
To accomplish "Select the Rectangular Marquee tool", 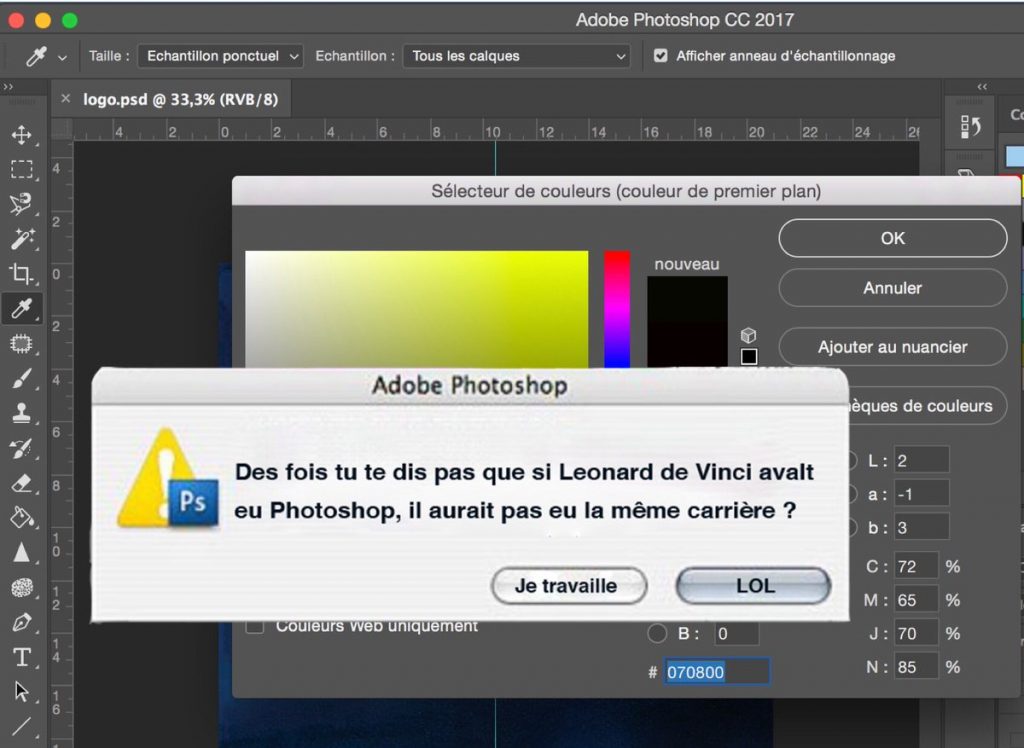I will (22, 170).
